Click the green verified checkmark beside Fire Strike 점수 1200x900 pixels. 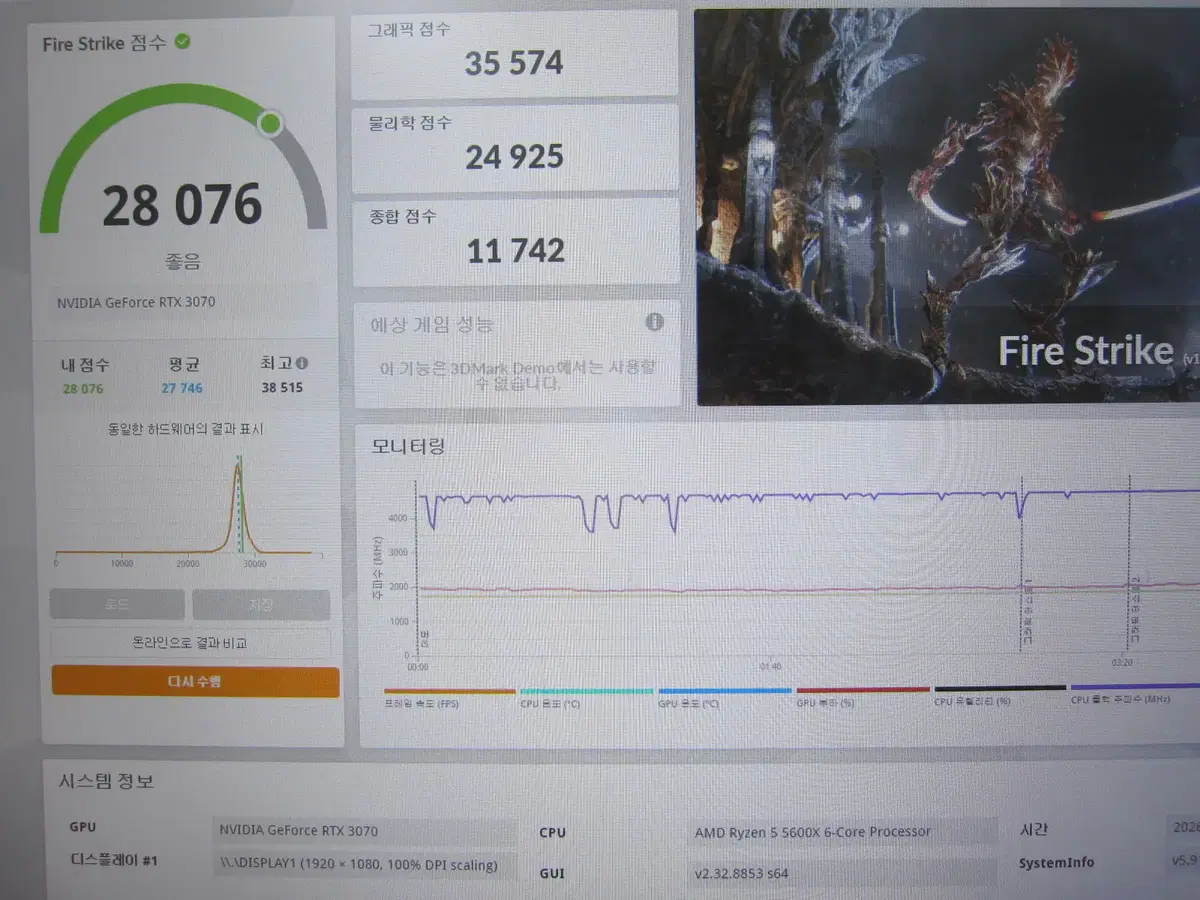pyautogui.click(x=182, y=42)
